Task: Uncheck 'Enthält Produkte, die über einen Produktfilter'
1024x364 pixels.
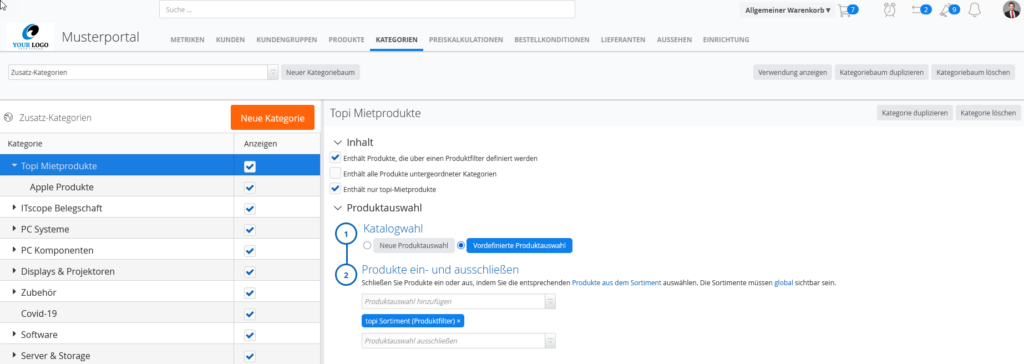Action: pyautogui.click(x=336, y=157)
